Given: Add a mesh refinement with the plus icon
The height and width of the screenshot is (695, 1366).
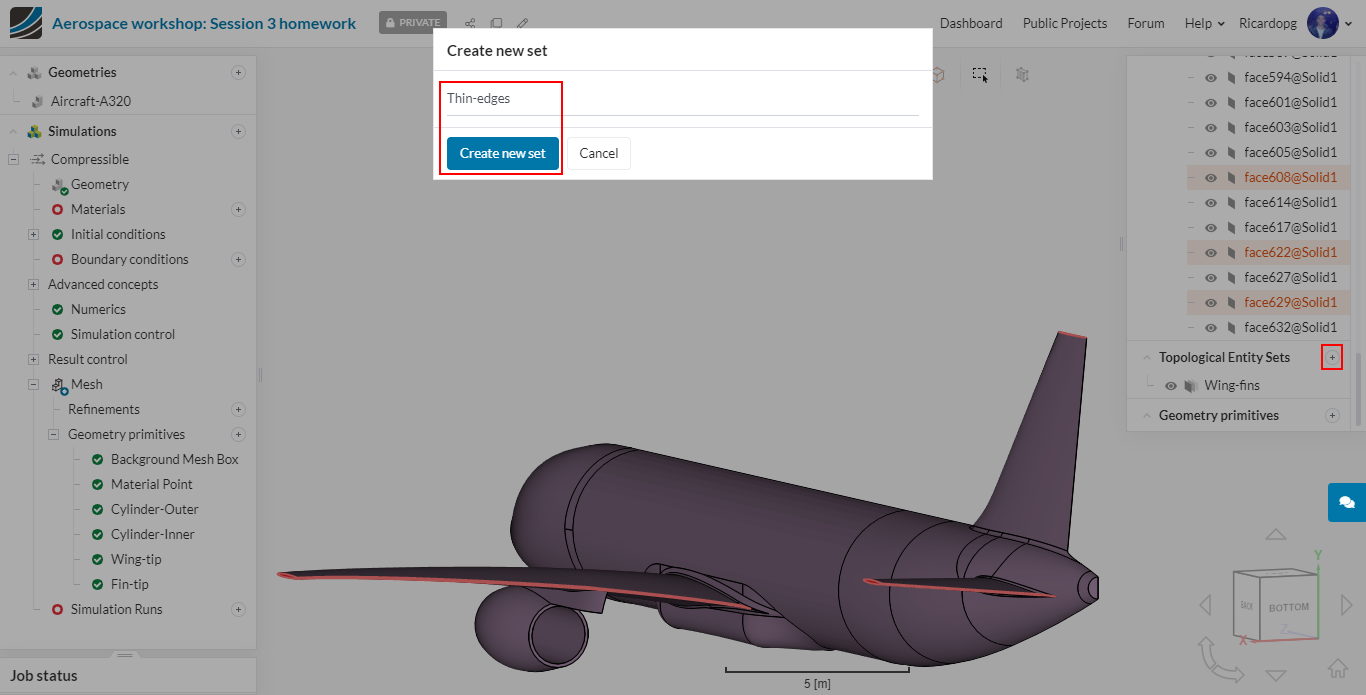Looking at the screenshot, I should point(238,409).
